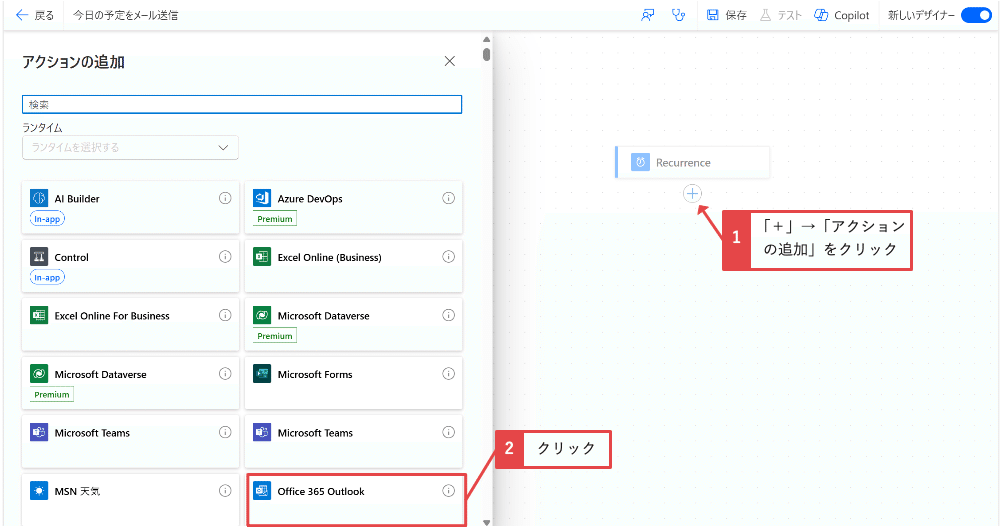Select the Recurrence trigger card on canvas

pos(693,162)
